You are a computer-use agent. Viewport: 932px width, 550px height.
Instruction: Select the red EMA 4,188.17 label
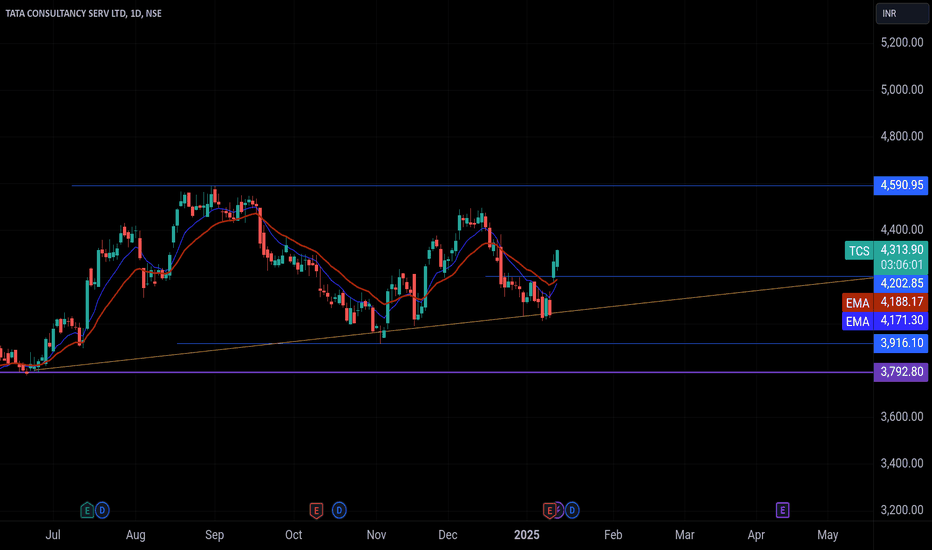coord(885,302)
